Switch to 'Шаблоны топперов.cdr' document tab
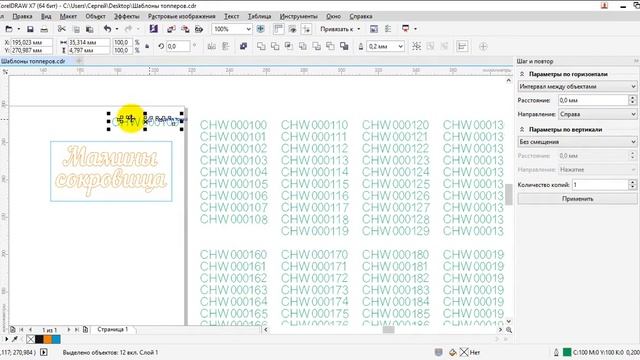The height and width of the screenshot is (360, 640). [33, 61]
